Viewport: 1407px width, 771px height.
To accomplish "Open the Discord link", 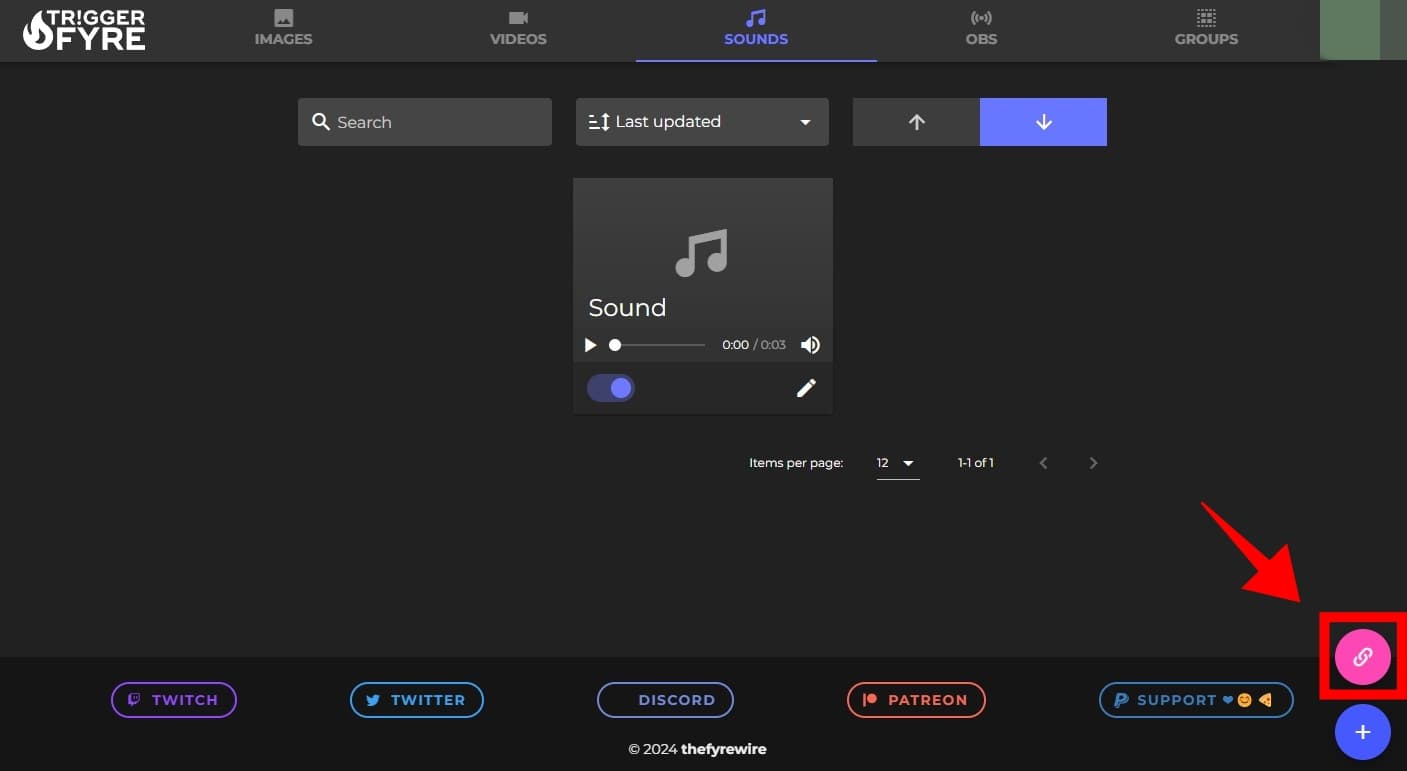I will click(665, 699).
